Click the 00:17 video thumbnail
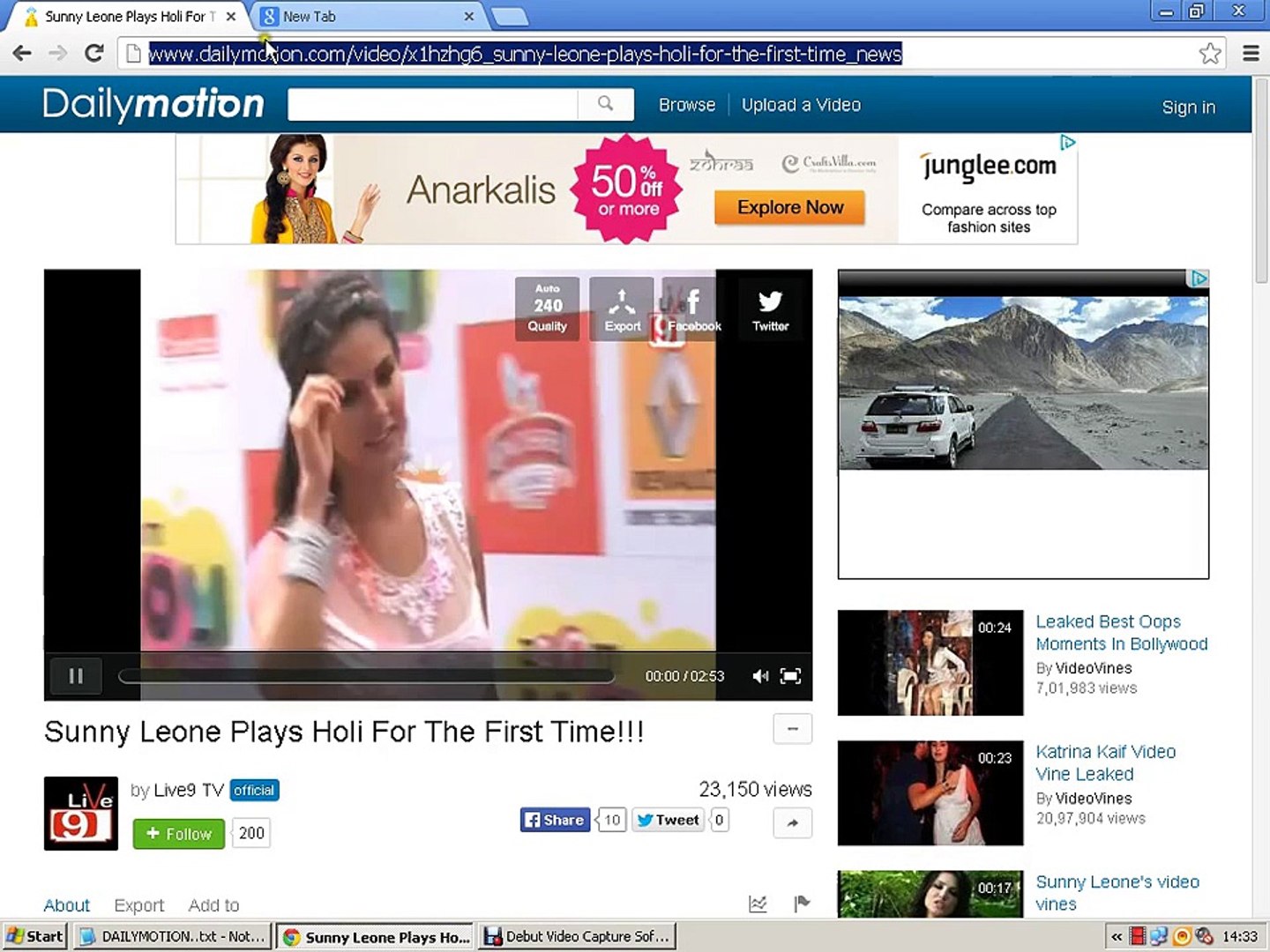The image size is (1270, 952). pyautogui.click(x=930, y=894)
